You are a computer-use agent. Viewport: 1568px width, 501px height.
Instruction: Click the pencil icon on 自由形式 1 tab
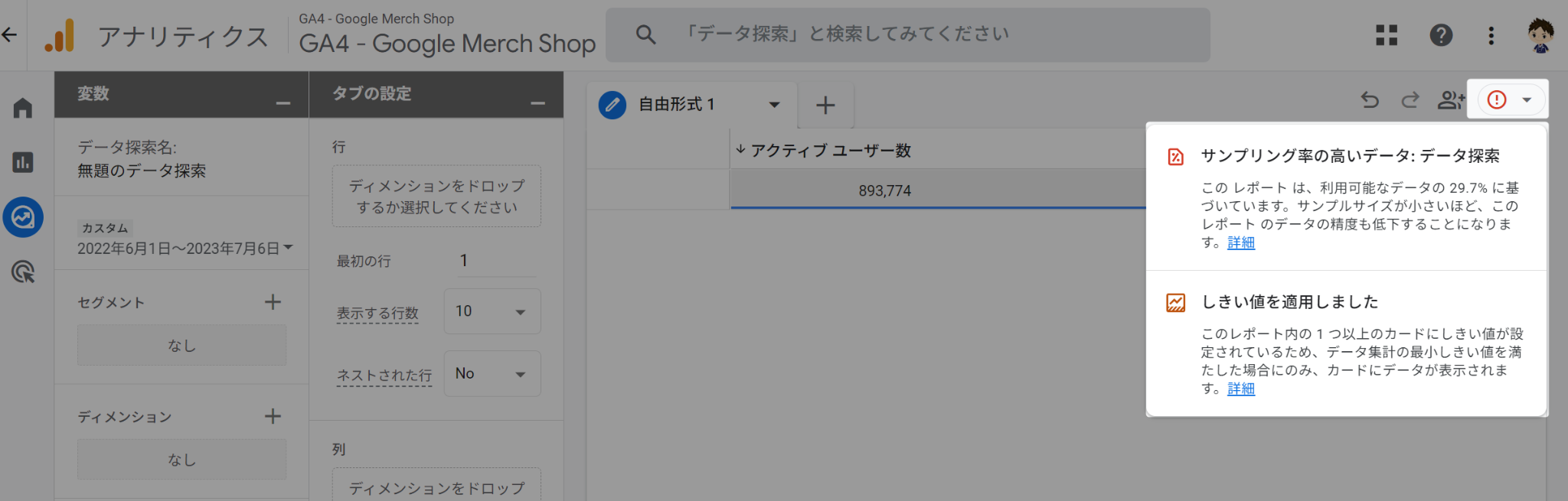(x=612, y=105)
